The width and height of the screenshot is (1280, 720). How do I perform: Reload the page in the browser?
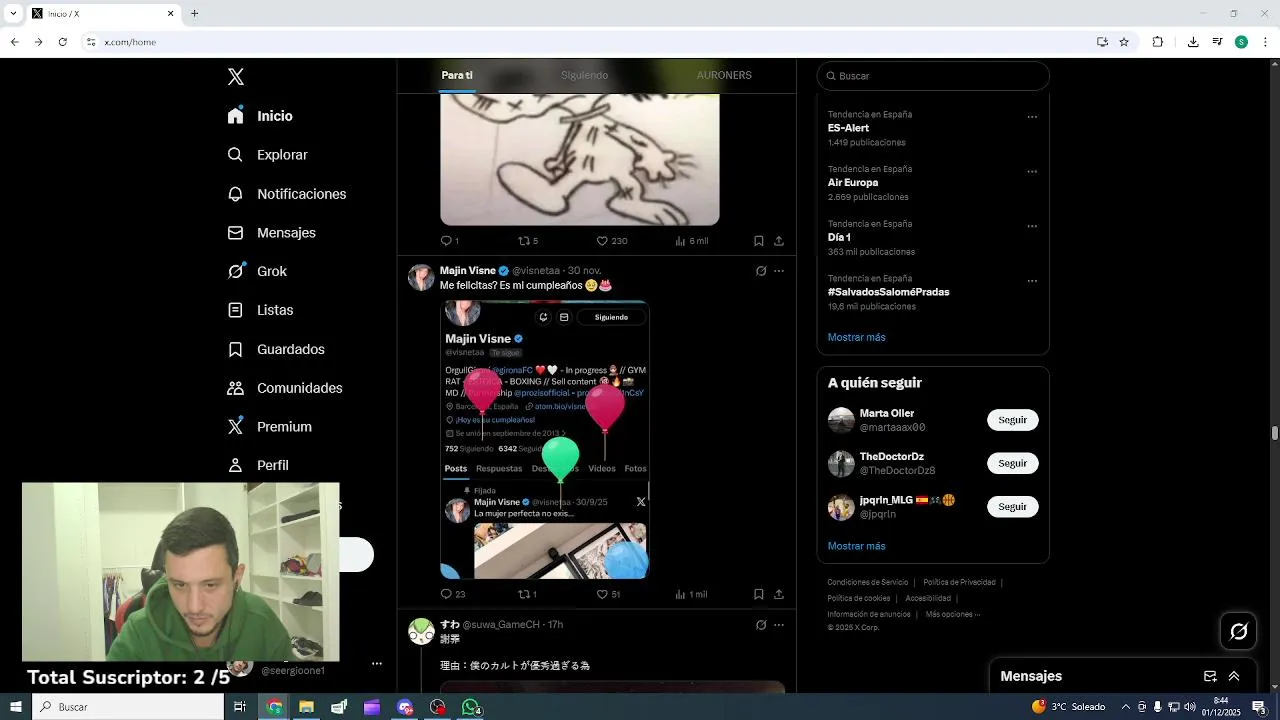click(62, 42)
